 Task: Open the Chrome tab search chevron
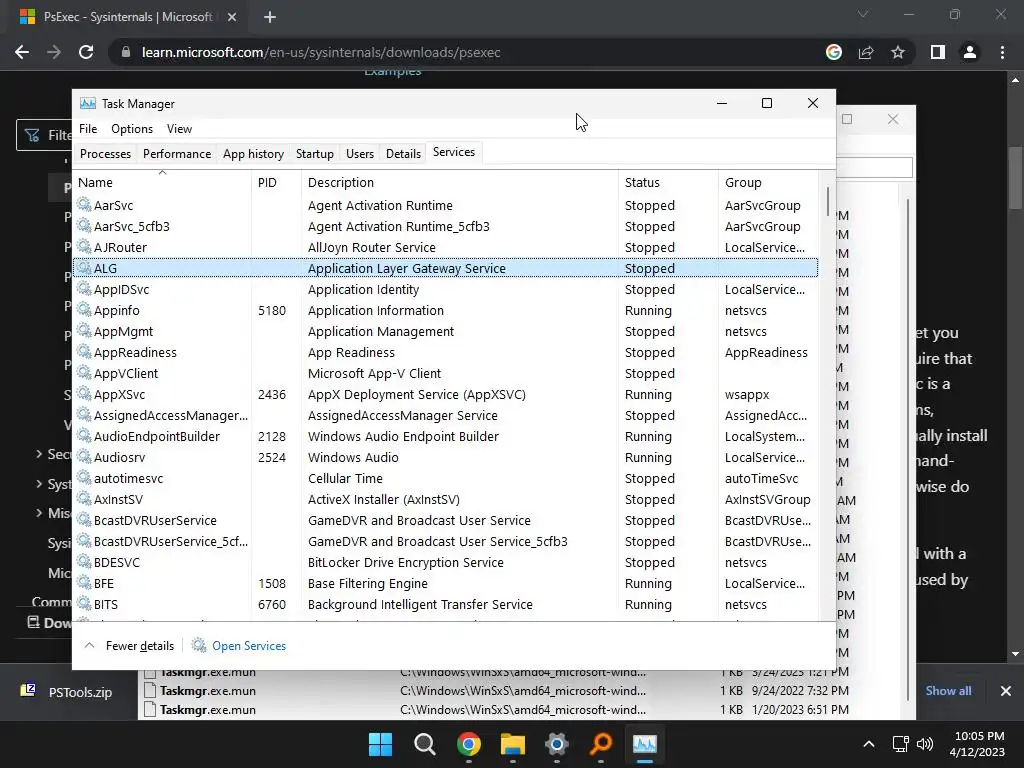click(x=863, y=14)
